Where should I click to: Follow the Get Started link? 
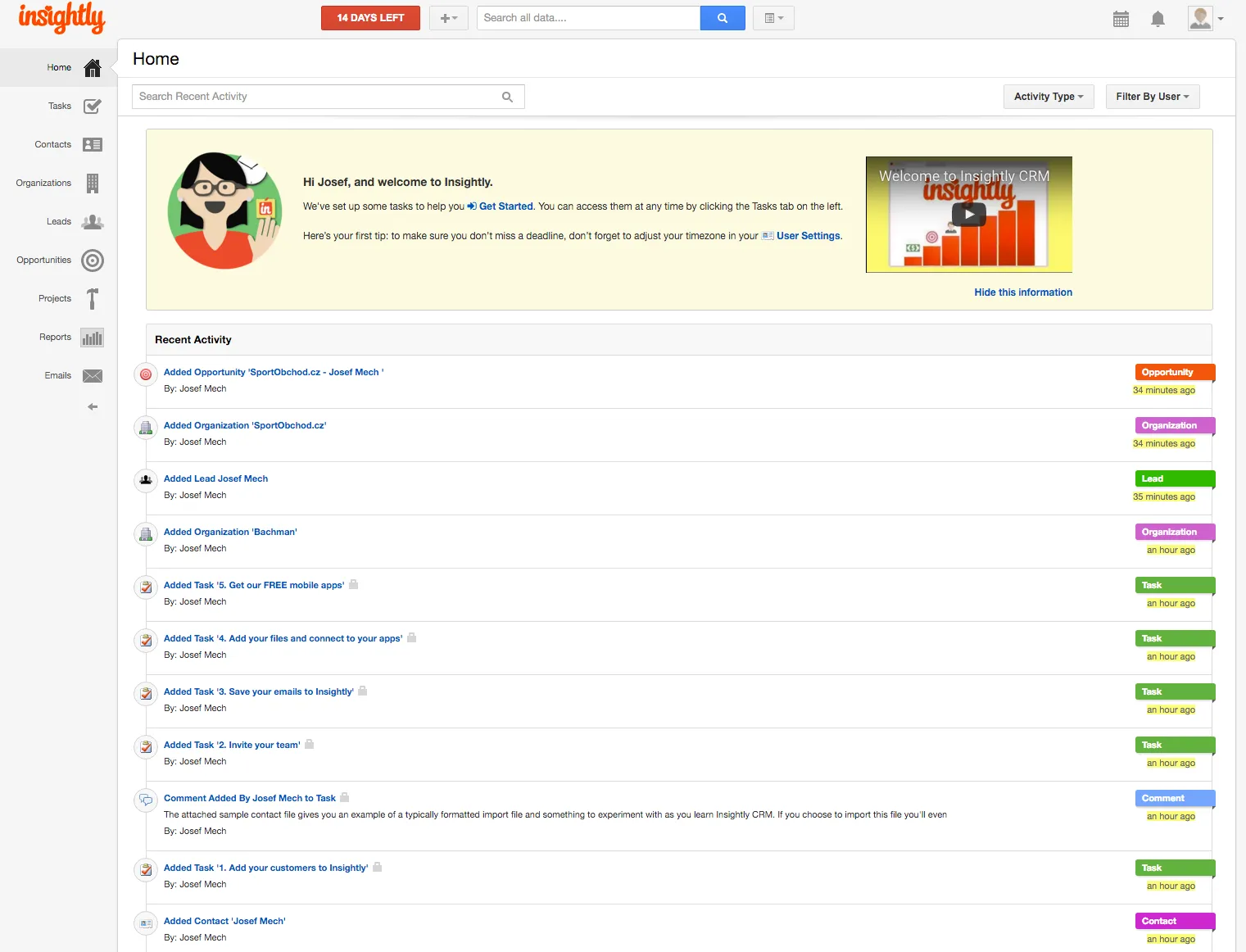[501, 206]
